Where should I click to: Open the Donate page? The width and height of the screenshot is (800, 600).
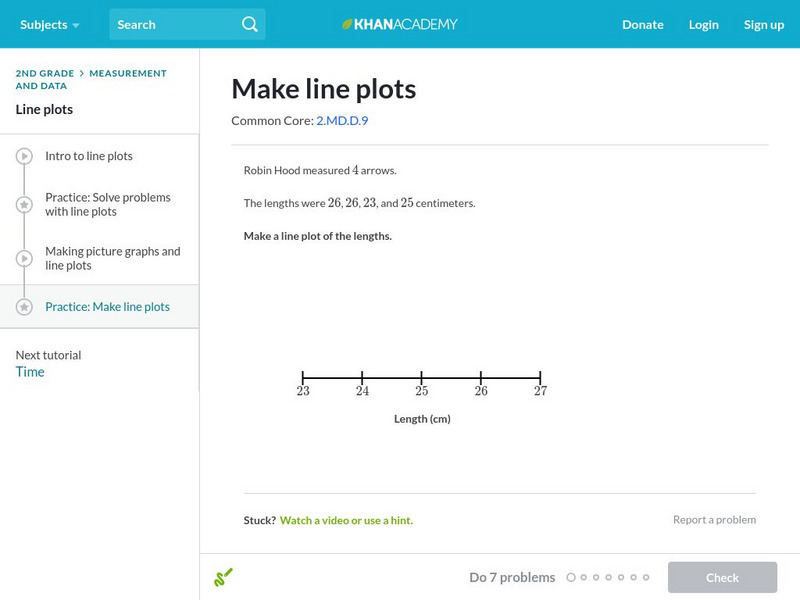(642, 24)
